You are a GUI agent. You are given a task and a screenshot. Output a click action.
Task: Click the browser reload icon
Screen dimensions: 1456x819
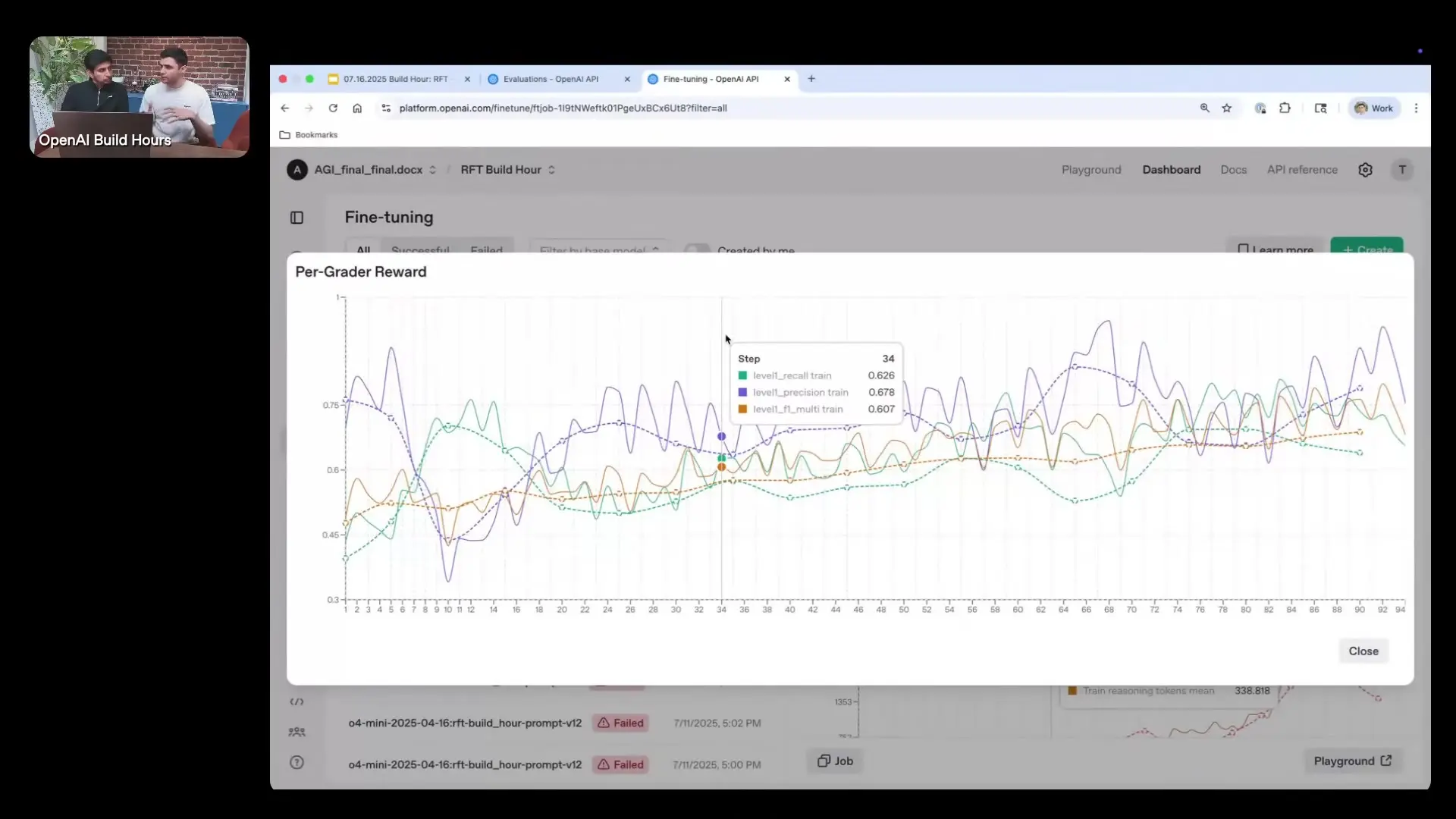[x=333, y=108]
